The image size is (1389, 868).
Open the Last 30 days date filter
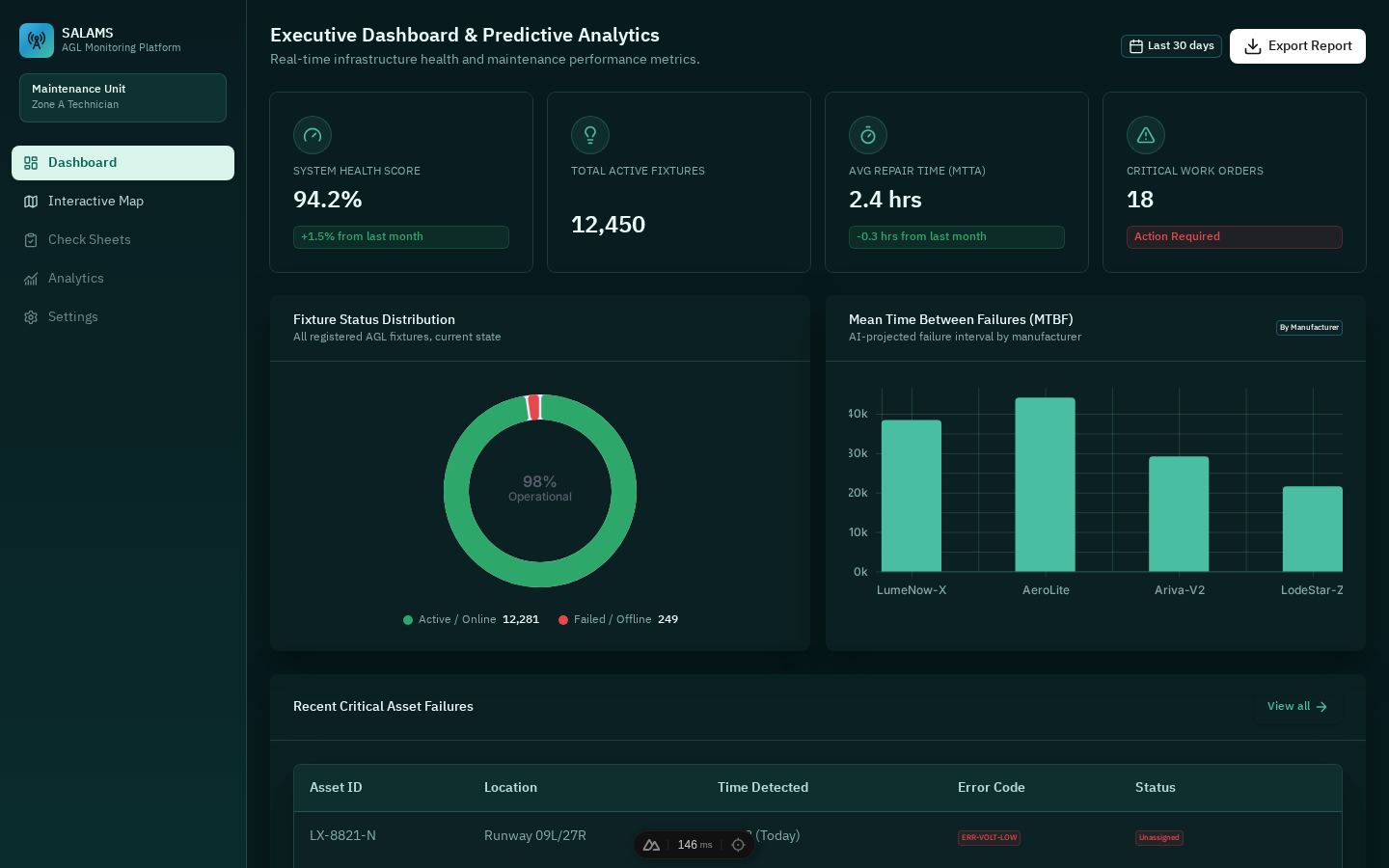1171,46
